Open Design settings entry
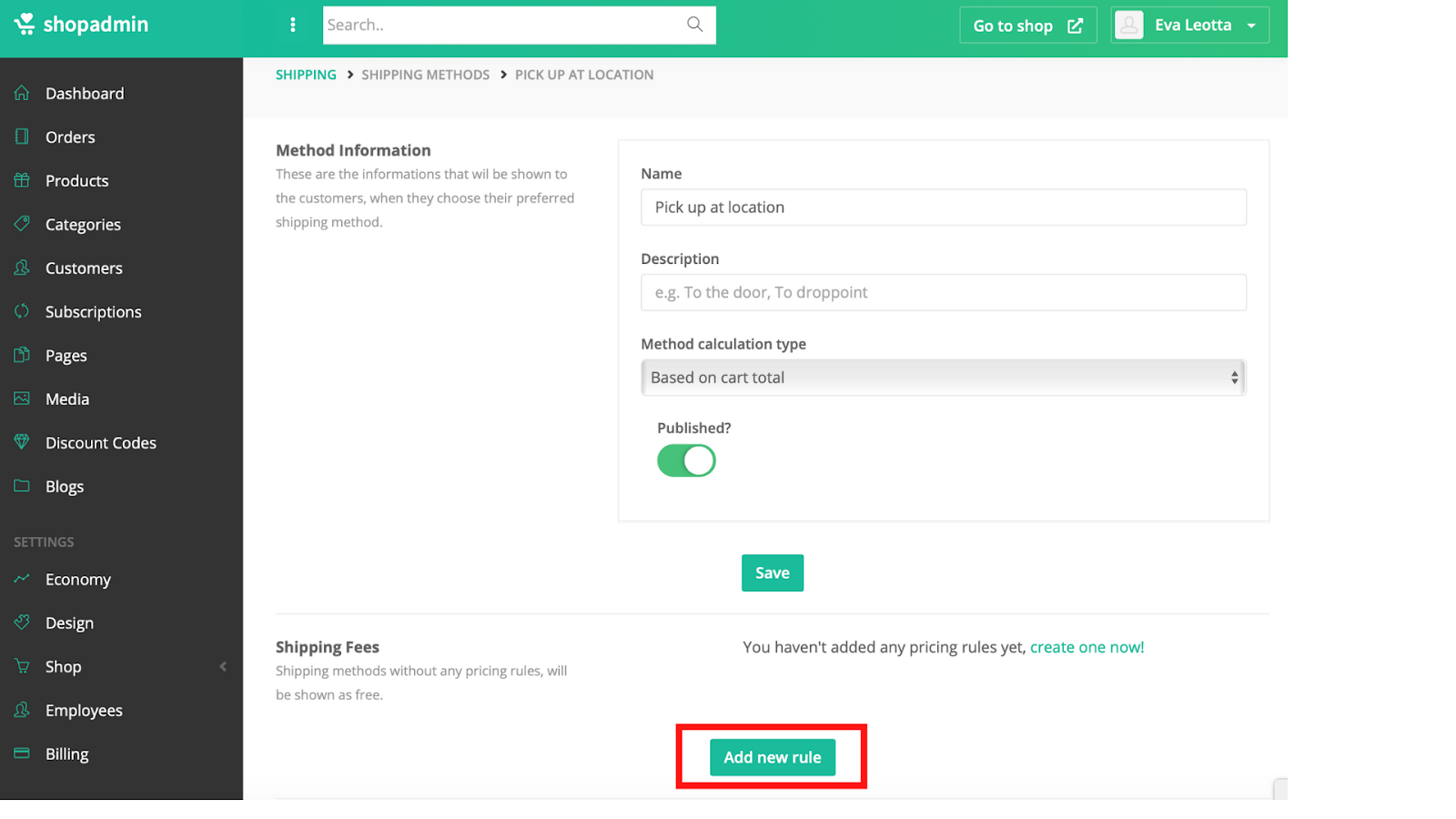 pos(69,623)
